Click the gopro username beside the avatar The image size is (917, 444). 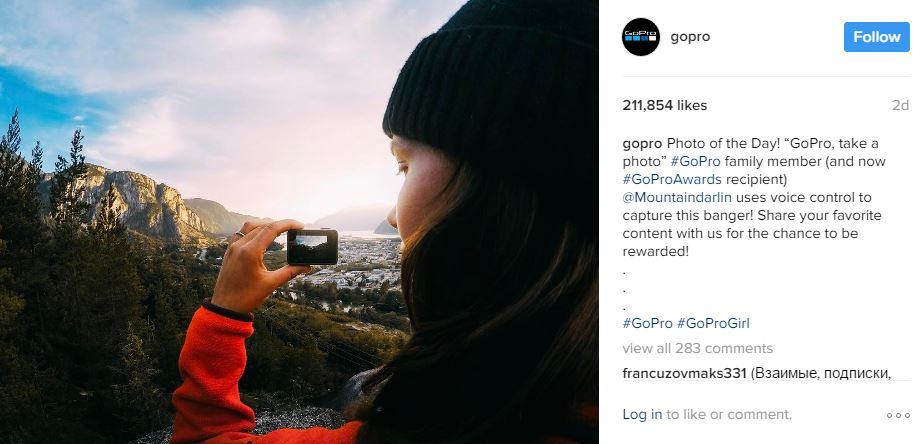click(x=690, y=37)
